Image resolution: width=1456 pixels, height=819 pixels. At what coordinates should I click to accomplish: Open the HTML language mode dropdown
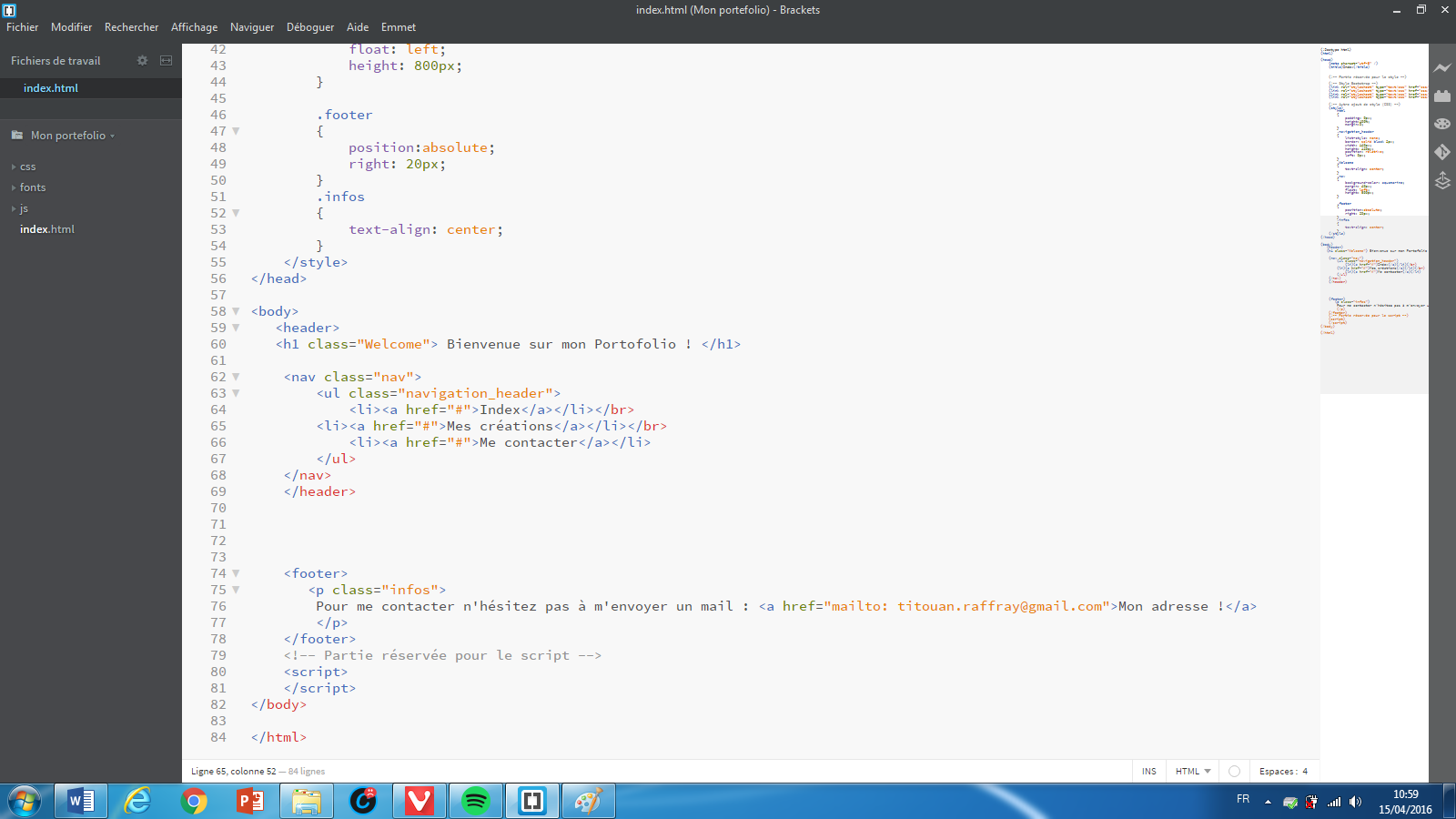pyautogui.click(x=1193, y=771)
